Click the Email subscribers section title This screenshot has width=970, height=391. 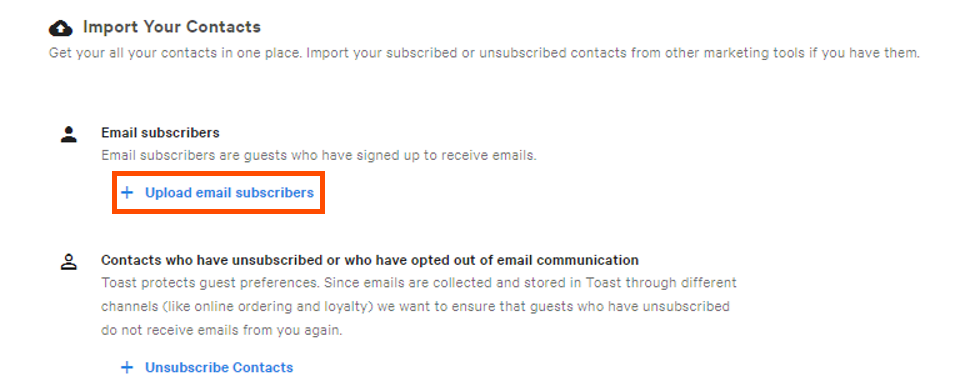click(160, 133)
